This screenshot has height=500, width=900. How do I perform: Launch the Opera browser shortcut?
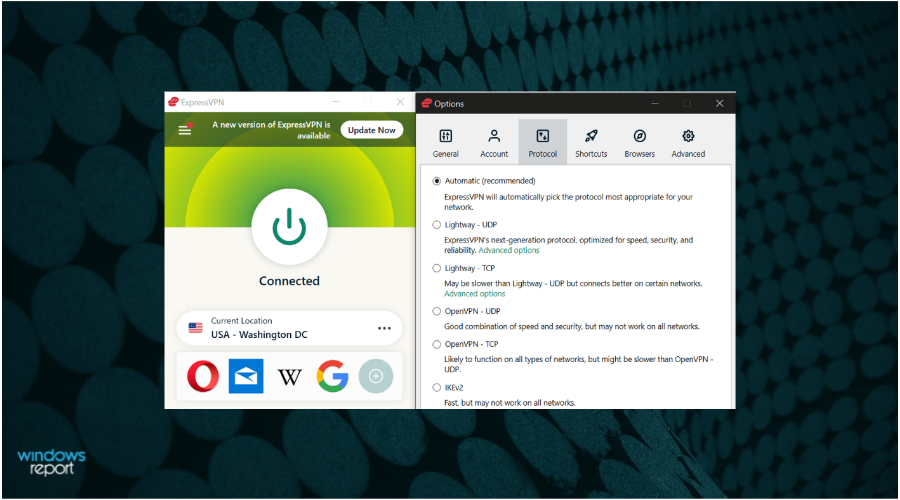[x=203, y=376]
